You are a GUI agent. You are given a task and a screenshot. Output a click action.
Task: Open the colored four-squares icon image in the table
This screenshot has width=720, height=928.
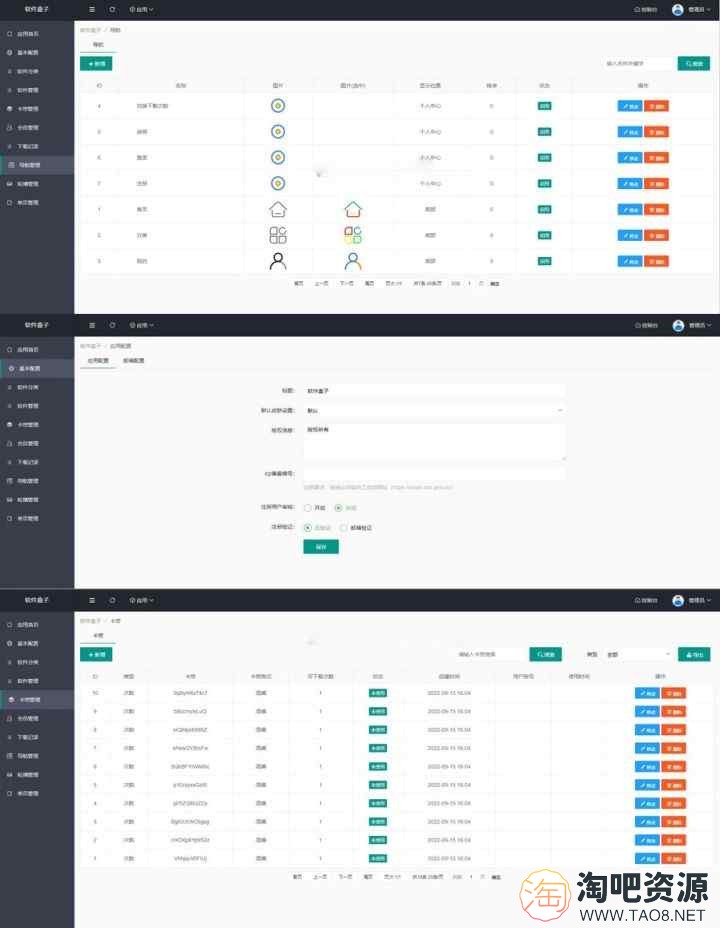353,235
